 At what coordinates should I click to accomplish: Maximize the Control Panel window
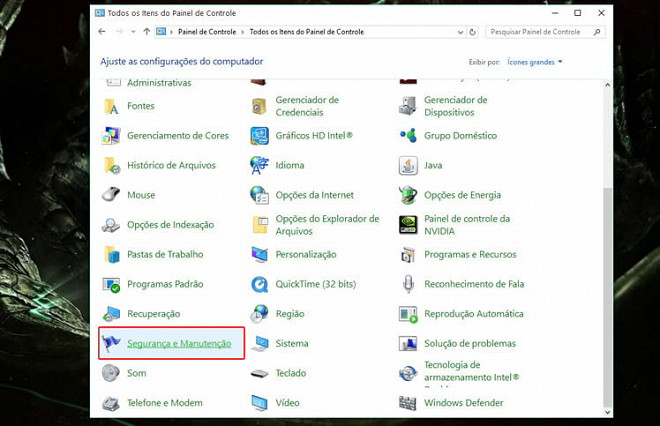(578, 13)
